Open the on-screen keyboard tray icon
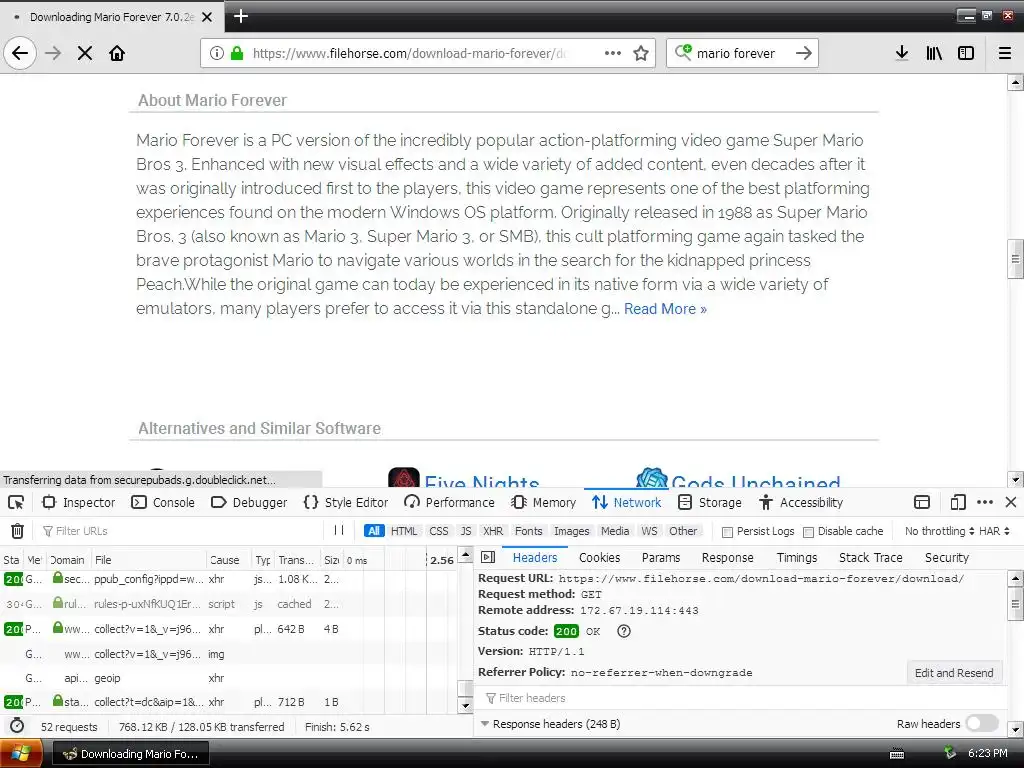1024x768 pixels. [897, 754]
